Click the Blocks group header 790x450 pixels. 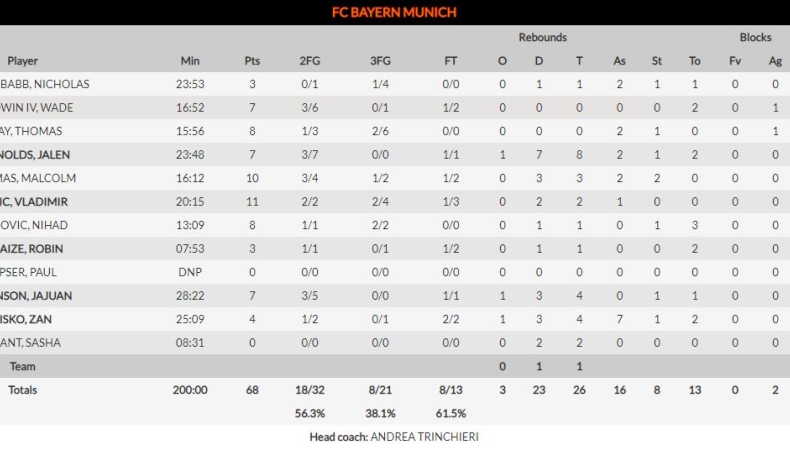(x=755, y=37)
